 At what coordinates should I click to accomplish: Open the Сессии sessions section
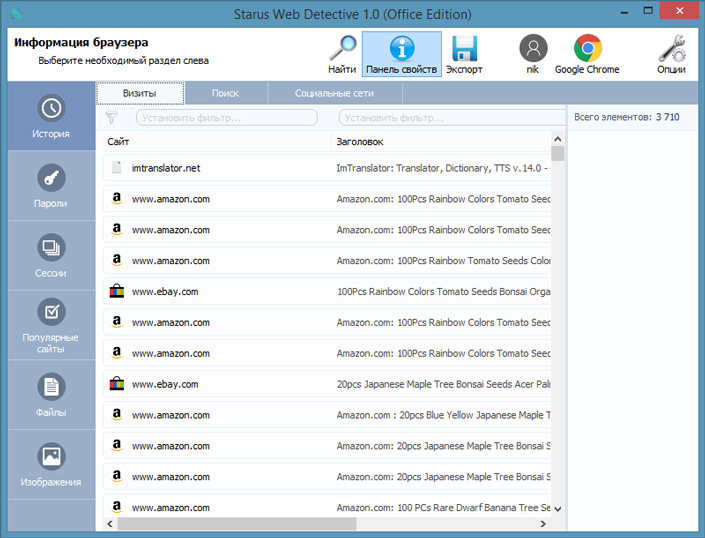click(x=51, y=255)
